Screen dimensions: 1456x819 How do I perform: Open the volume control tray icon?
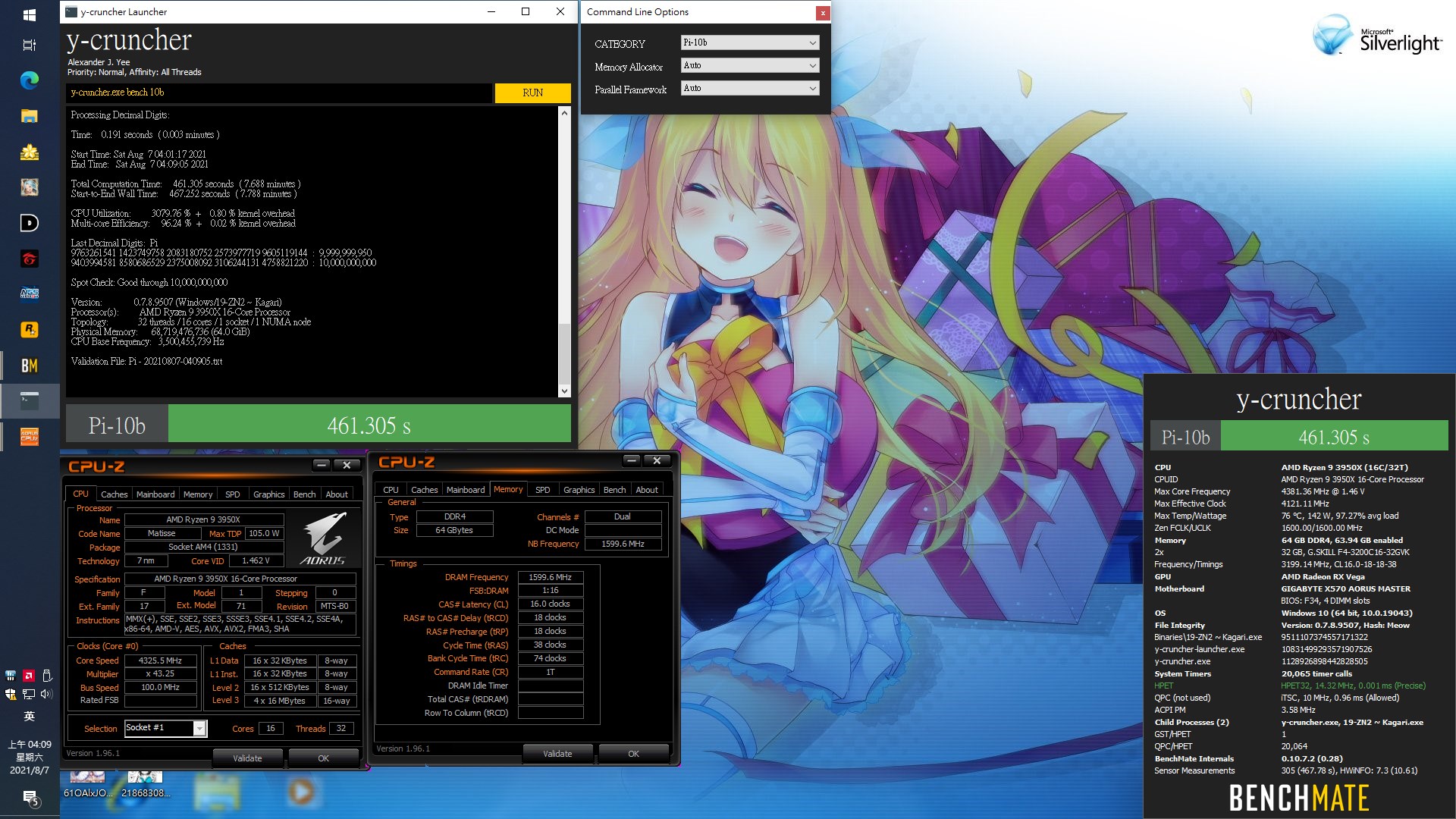(46, 694)
